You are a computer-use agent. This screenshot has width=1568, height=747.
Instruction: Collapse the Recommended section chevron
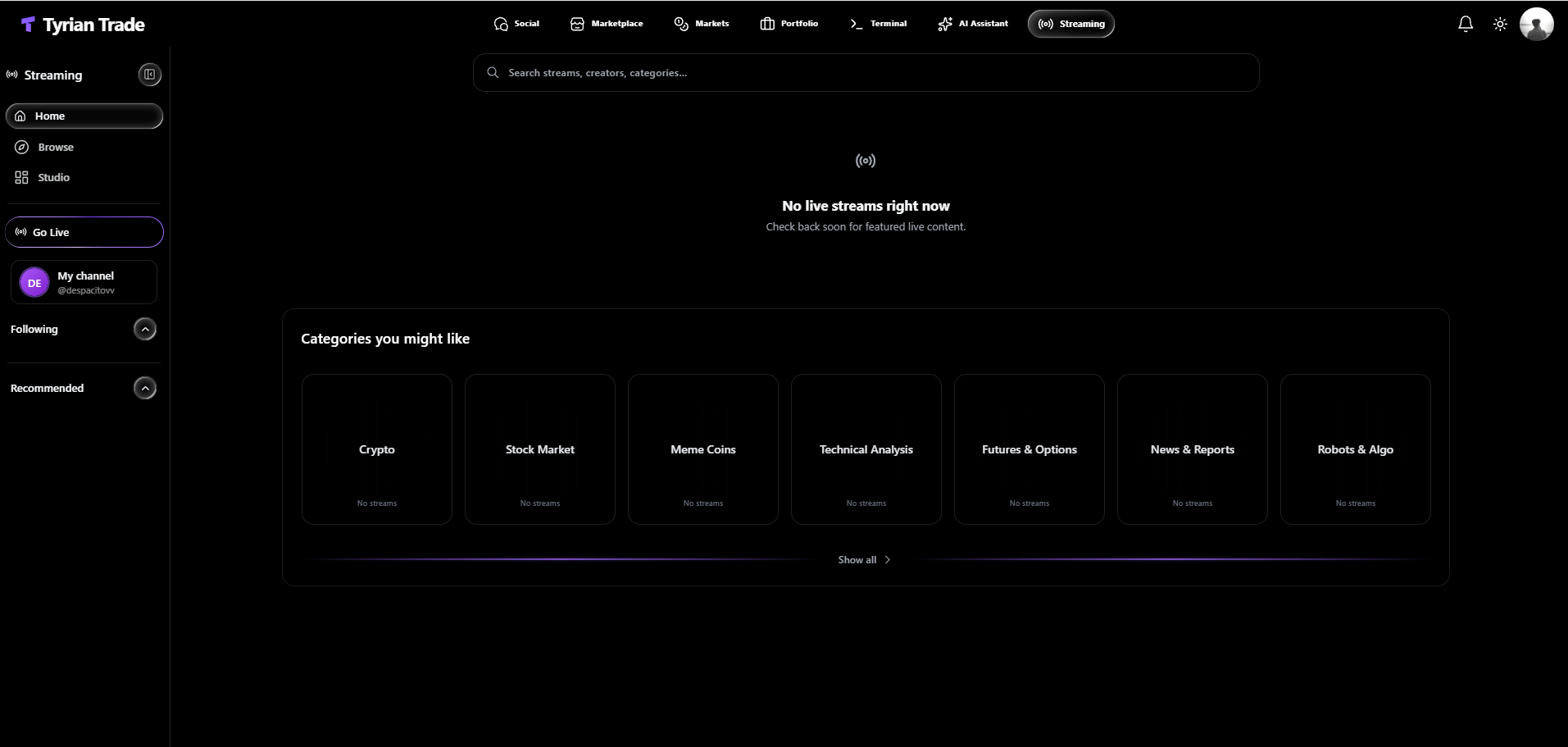145,388
